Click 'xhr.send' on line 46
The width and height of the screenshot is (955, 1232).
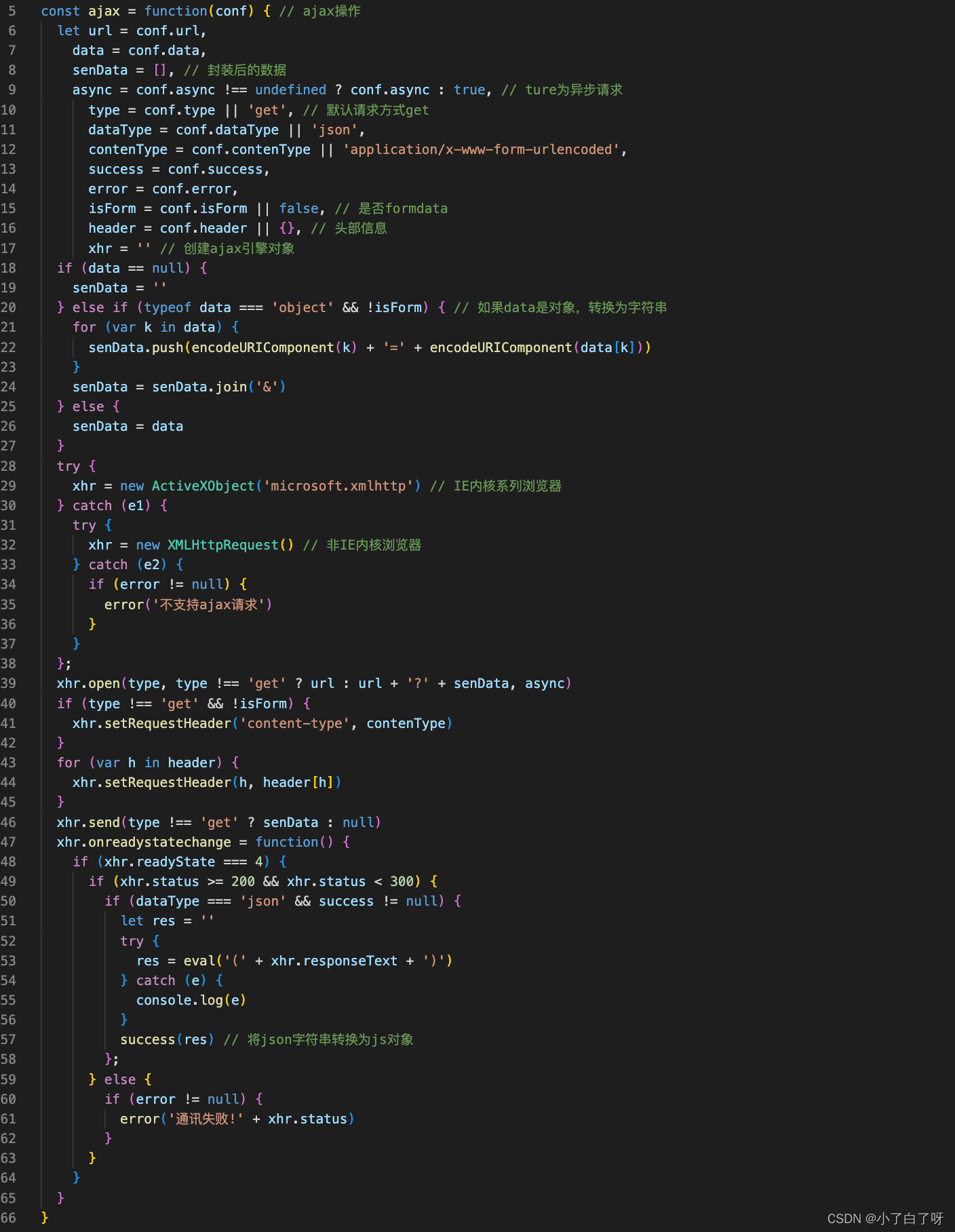88,823
